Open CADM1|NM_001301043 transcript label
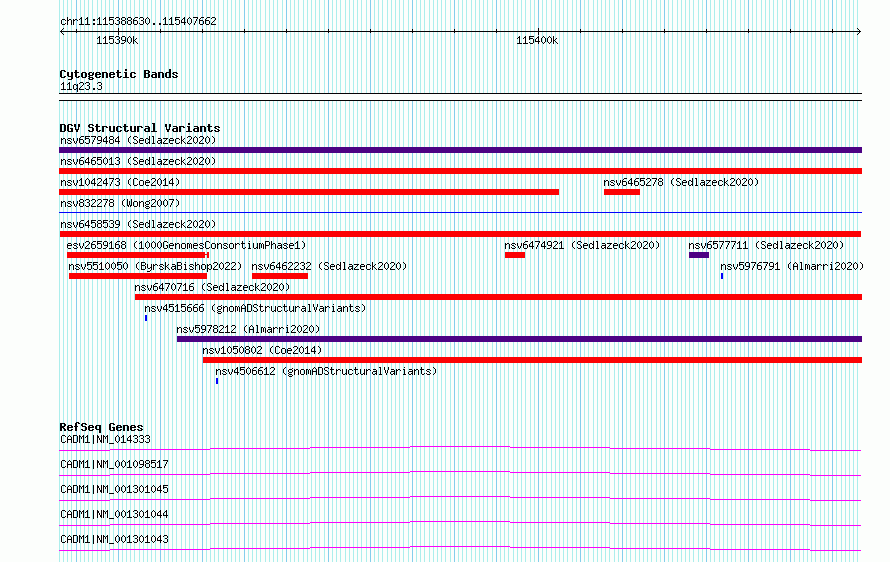This screenshot has width=890, height=562. [x=114, y=539]
